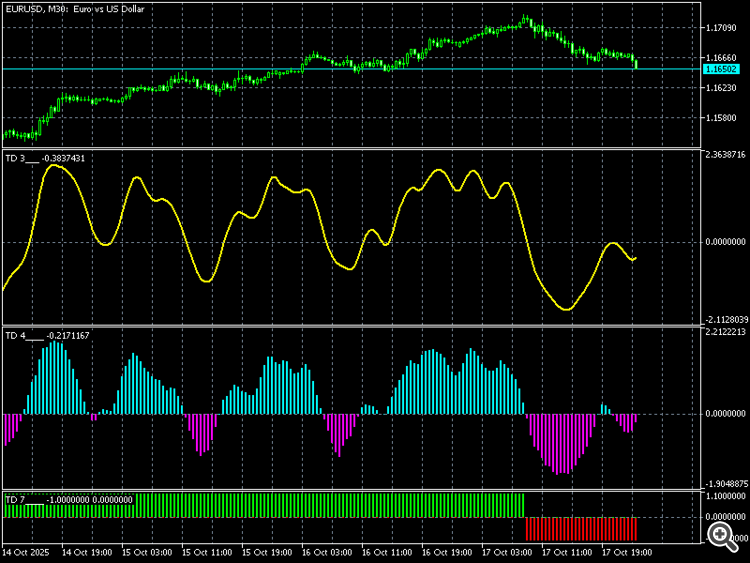Click the 1.15800 price scale label
The height and width of the screenshot is (563, 750).
click(721, 118)
